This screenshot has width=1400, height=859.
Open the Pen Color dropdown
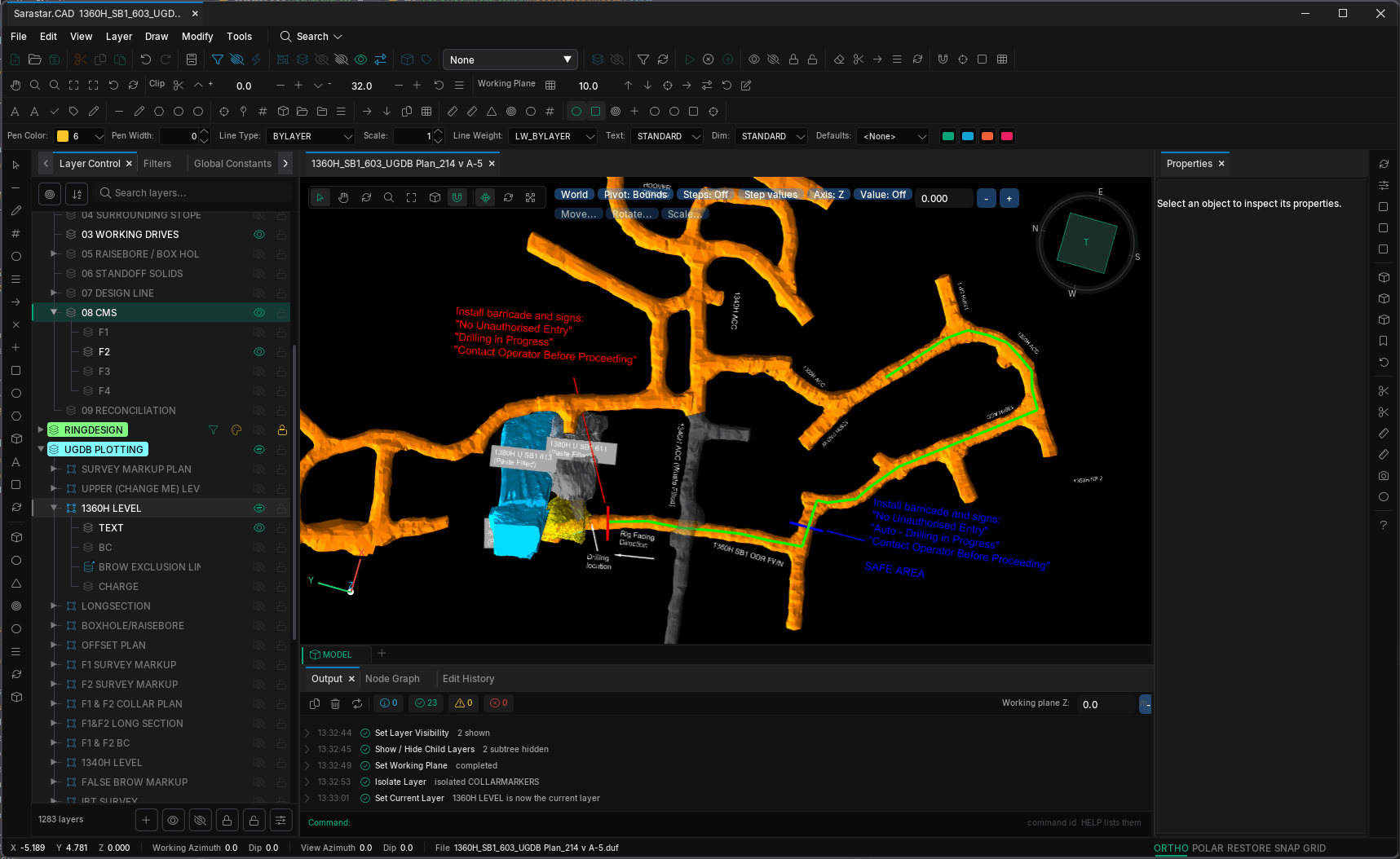80,136
